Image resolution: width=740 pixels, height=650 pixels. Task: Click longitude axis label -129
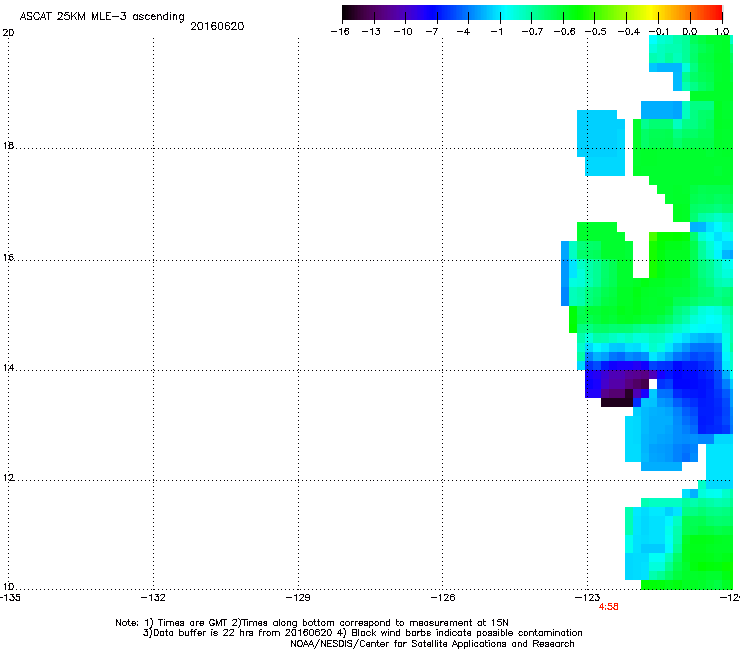pyautogui.click(x=298, y=598)
